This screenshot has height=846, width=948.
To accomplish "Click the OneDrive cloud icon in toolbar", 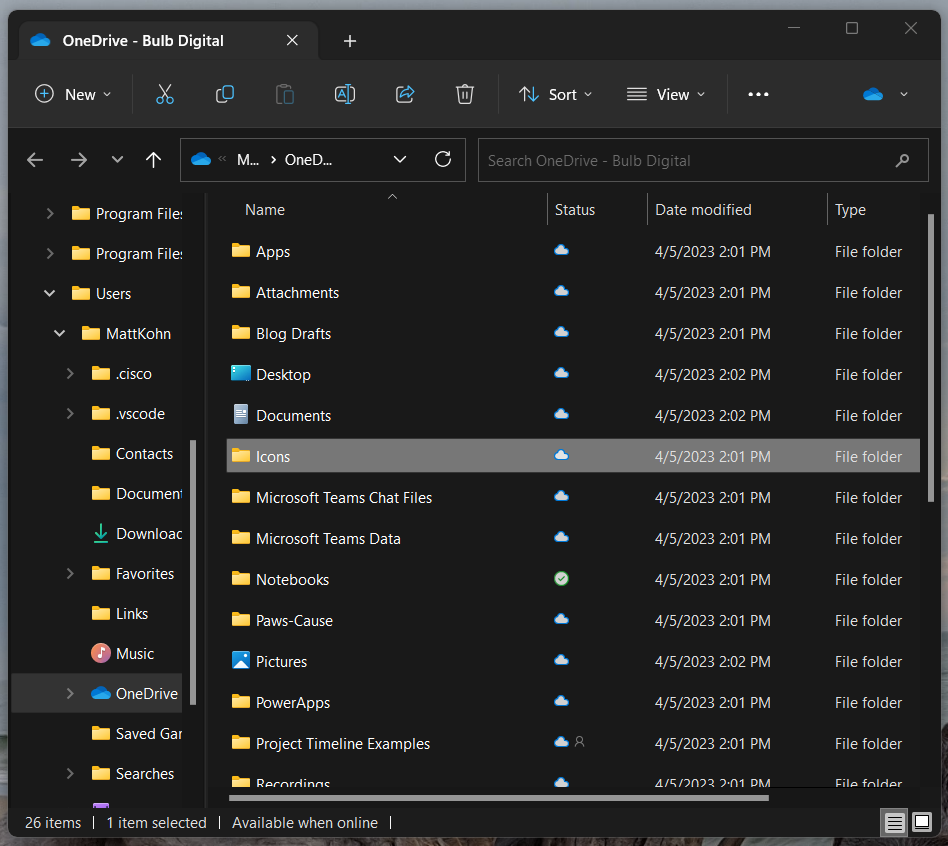I will click(x=872, y=94).
